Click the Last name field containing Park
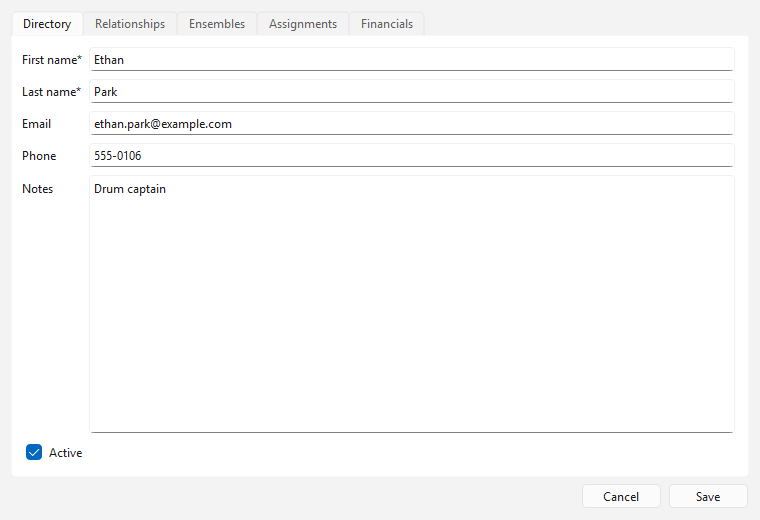The width and height of the screenshot is (760, 520). click(x=412, y=92)
